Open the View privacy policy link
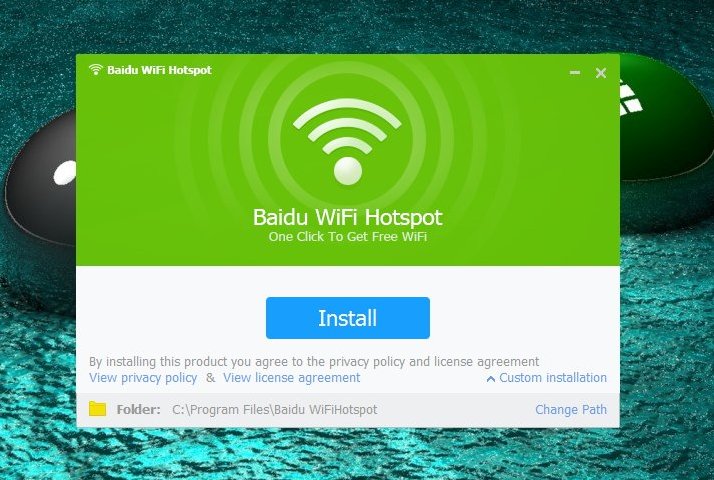 point(143,378)
